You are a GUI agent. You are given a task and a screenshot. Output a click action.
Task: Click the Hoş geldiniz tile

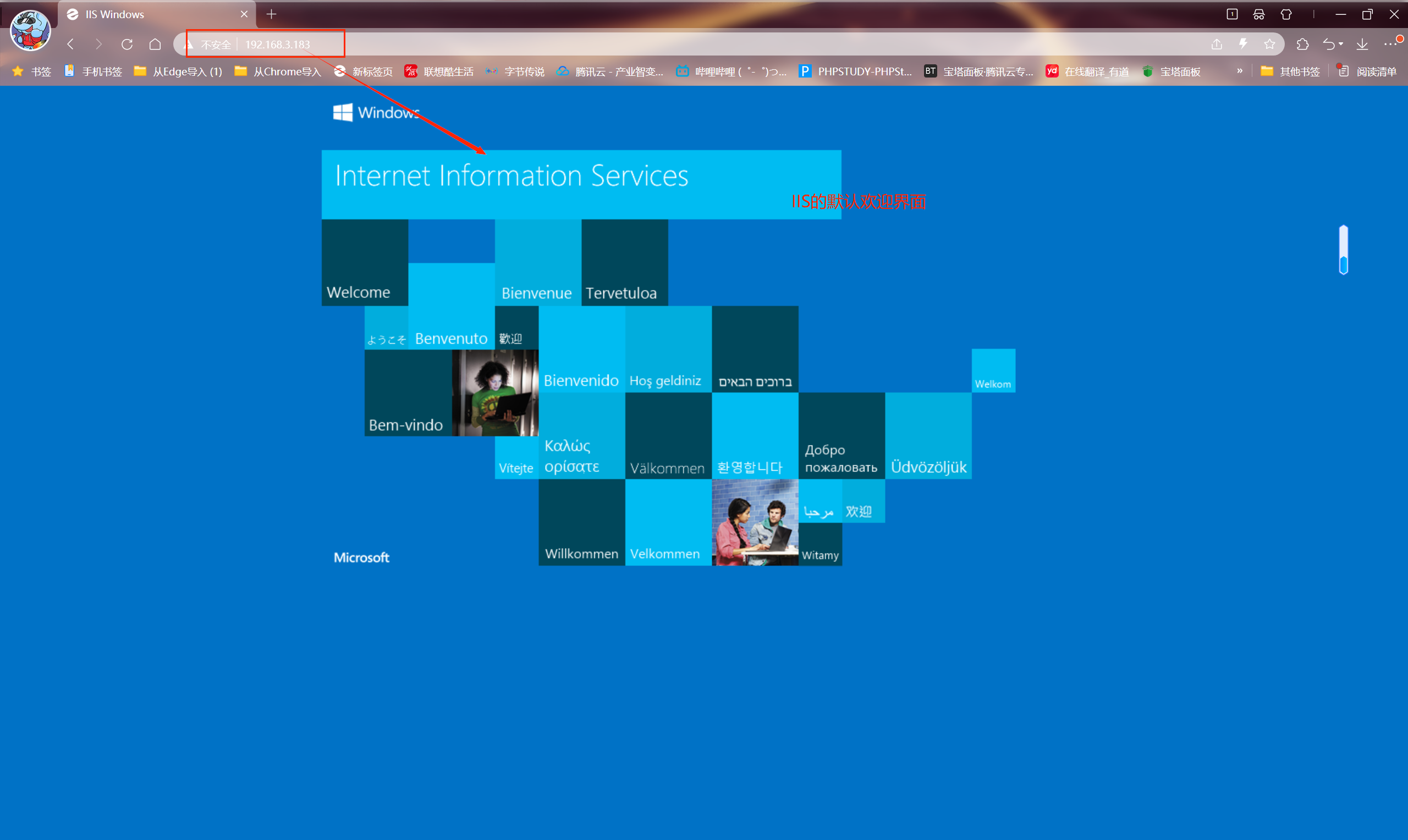coord(668,349)
